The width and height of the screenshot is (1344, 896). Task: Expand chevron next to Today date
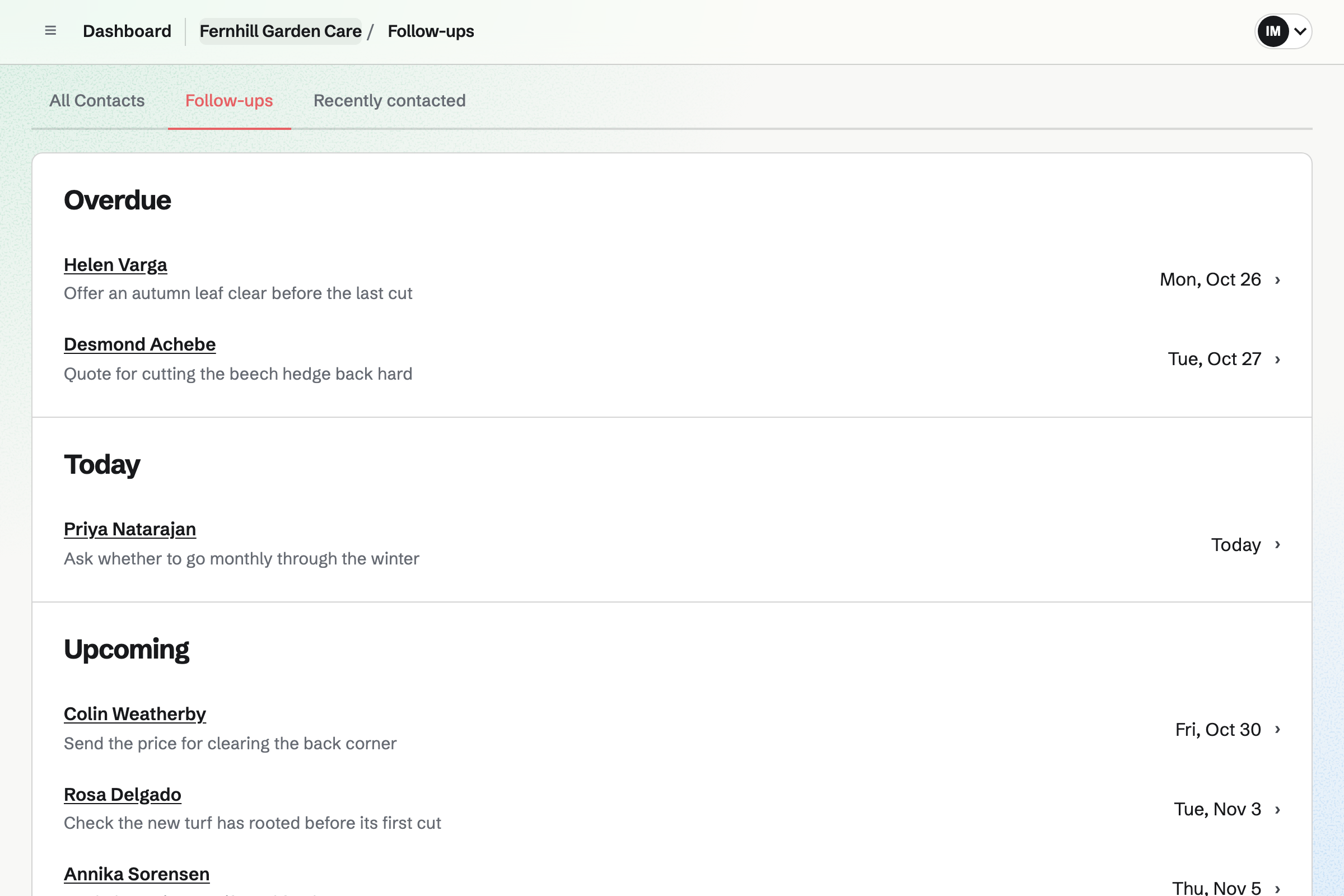1278,544
